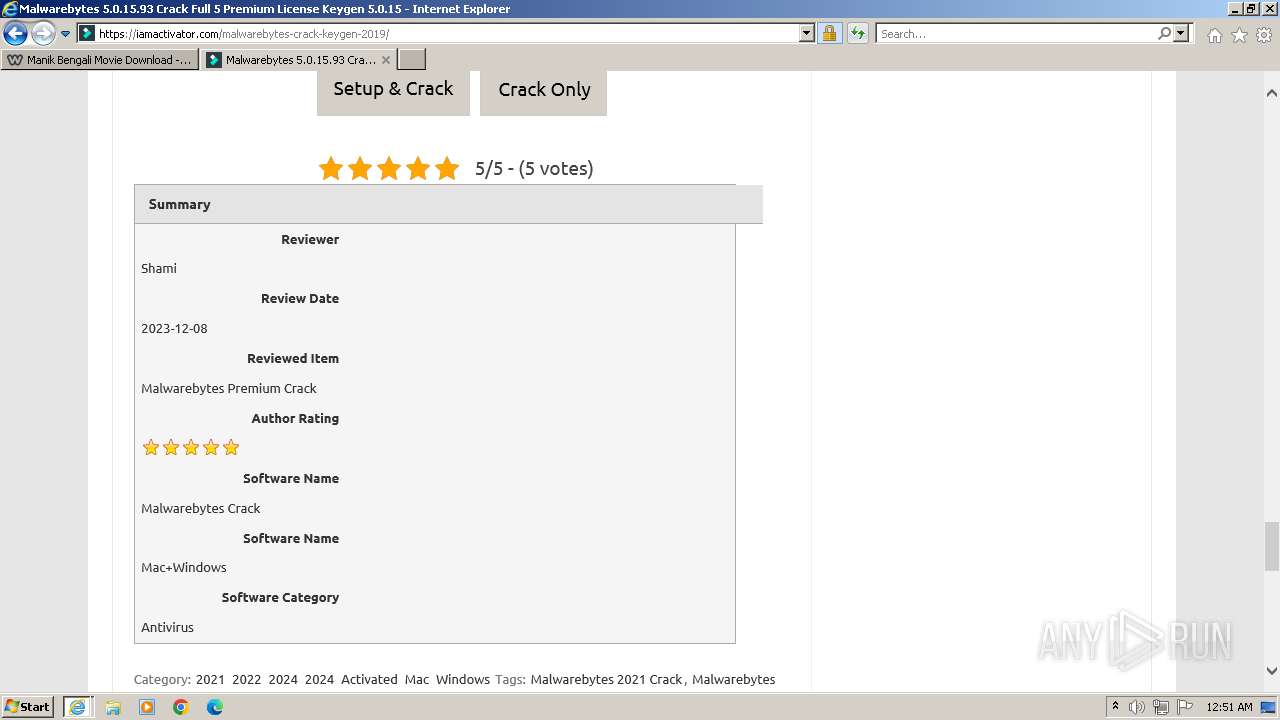Click the search magnifier icon

pos(1164,33)
